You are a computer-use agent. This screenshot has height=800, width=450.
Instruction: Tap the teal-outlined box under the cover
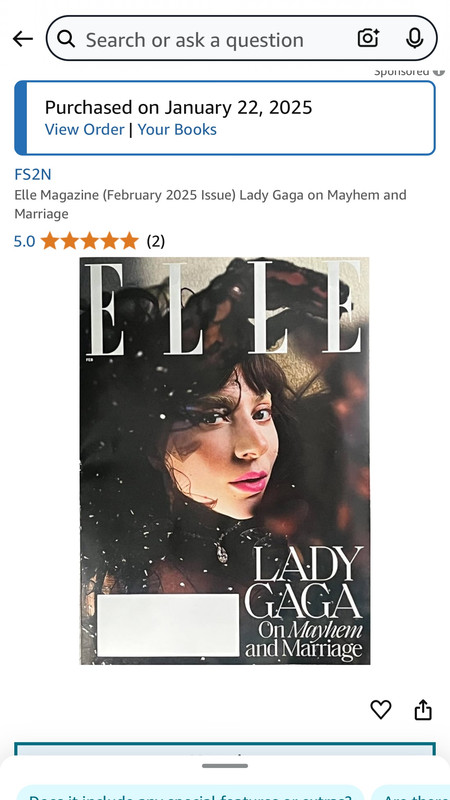(x=224, y=748)
